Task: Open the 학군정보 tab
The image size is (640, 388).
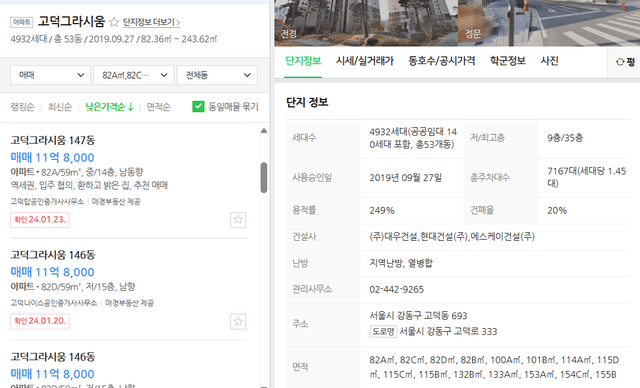Action: [508, 61]
